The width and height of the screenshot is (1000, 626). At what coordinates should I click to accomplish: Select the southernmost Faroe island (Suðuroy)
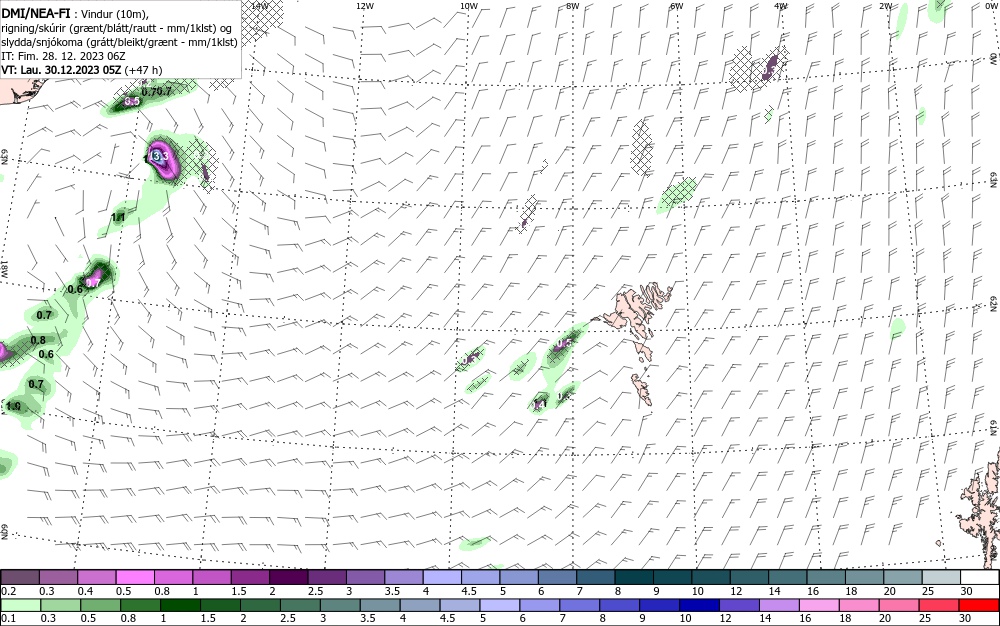[x=642, y=389]
